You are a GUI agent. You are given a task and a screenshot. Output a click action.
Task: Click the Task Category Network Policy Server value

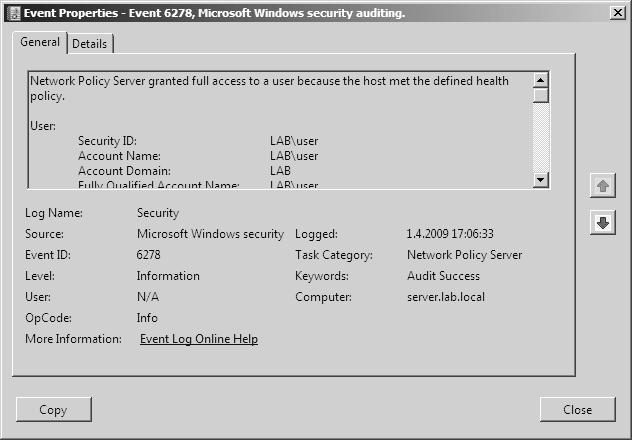click(x=464, y=255)
